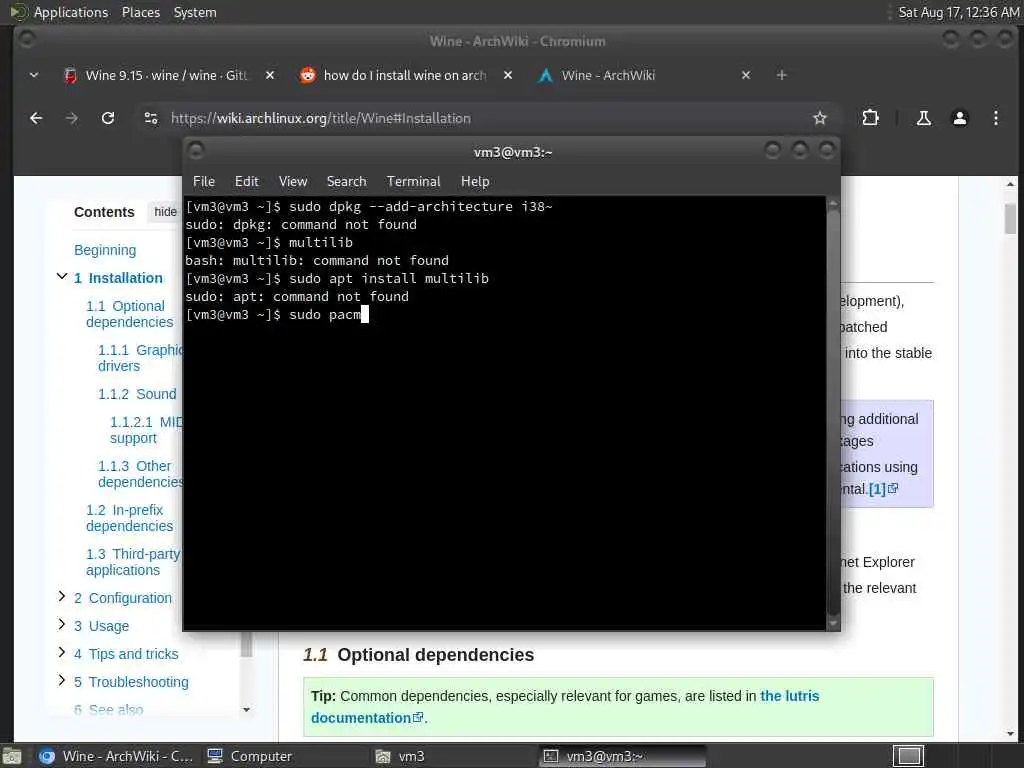Close the Wine - ArchWiki tab
This screenshot has height=768, width=1024.
tap(746, 75)
